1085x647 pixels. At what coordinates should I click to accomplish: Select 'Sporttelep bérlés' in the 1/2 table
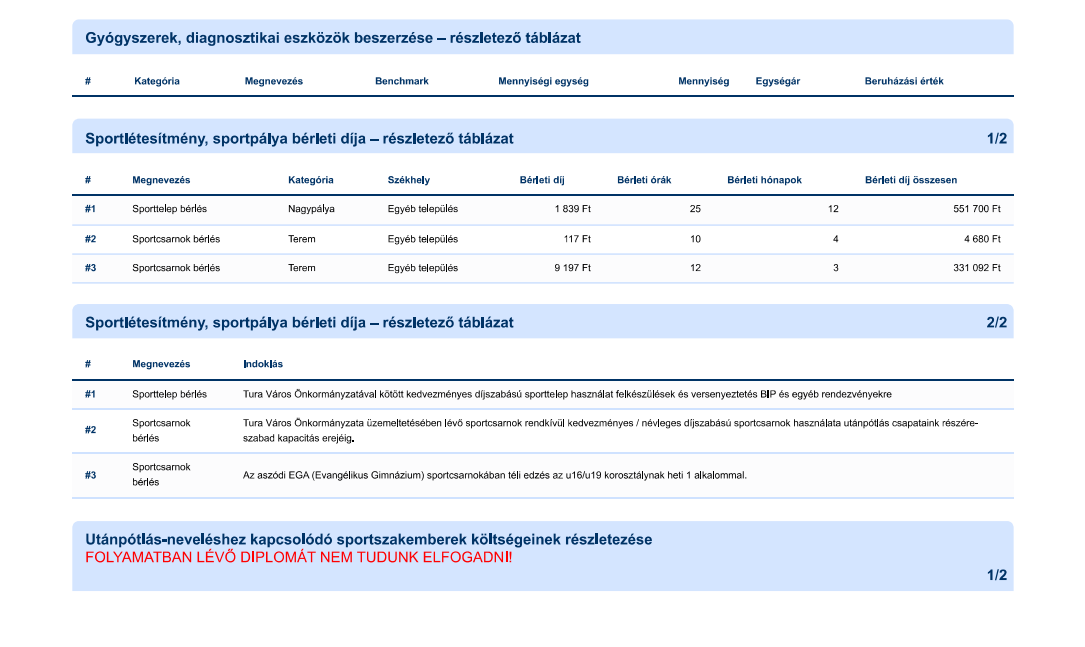169,209
